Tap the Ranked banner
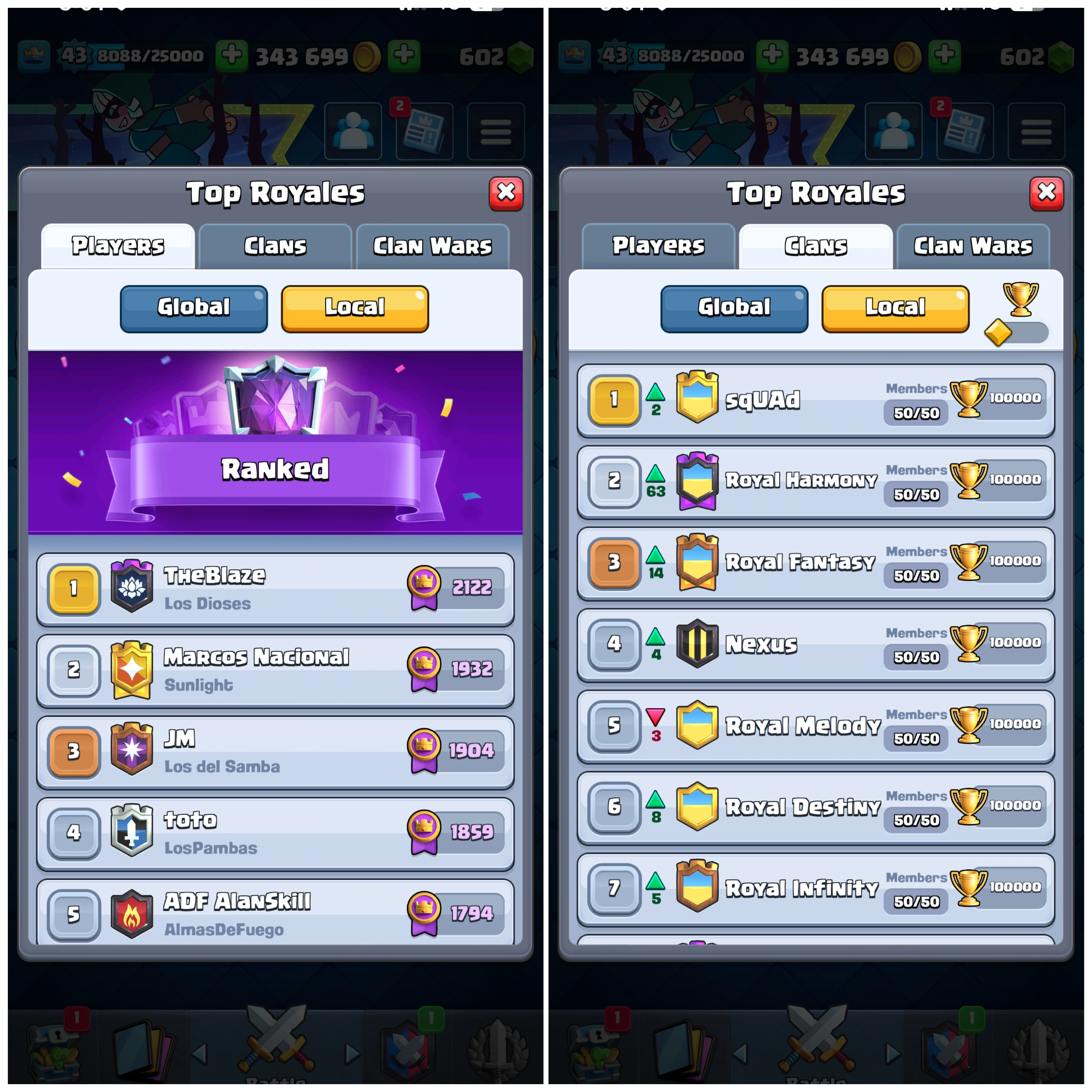This screenshot has height=1092, width=1092. pyautogui.click(x=275, y=442)
